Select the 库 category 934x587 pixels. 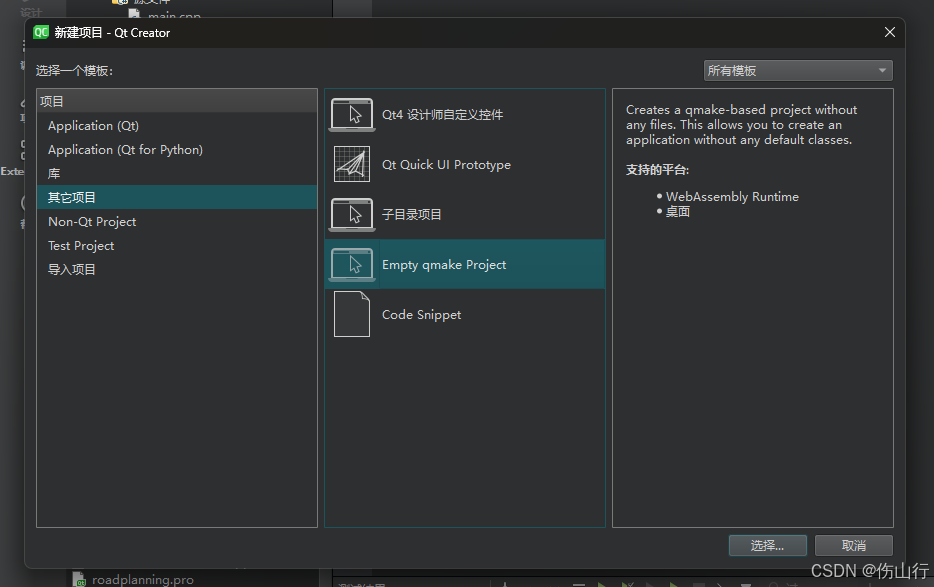pos(177,173)
